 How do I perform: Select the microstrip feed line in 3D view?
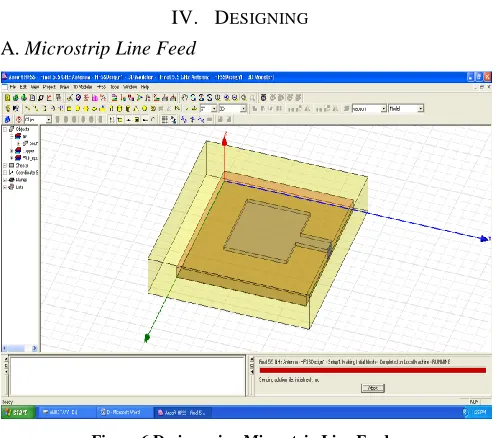click(315, 243)
